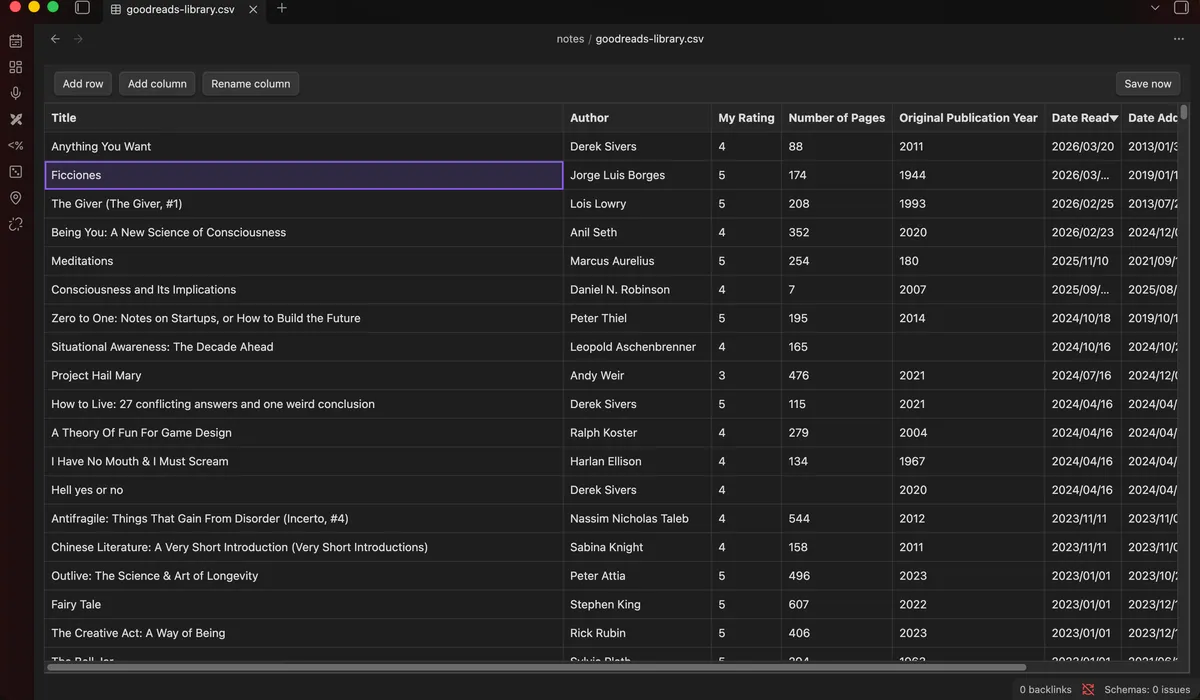The image size is (1200, 700).
Task: Select the Meditations title cell
Action: click(x=304, y=261)
